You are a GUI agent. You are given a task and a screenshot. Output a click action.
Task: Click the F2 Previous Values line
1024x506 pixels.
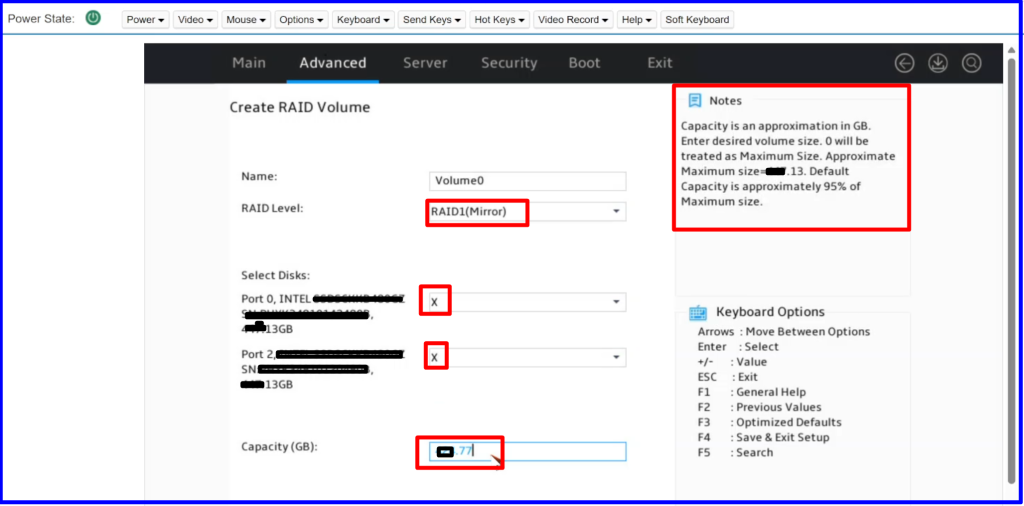(x=760, y=407)
